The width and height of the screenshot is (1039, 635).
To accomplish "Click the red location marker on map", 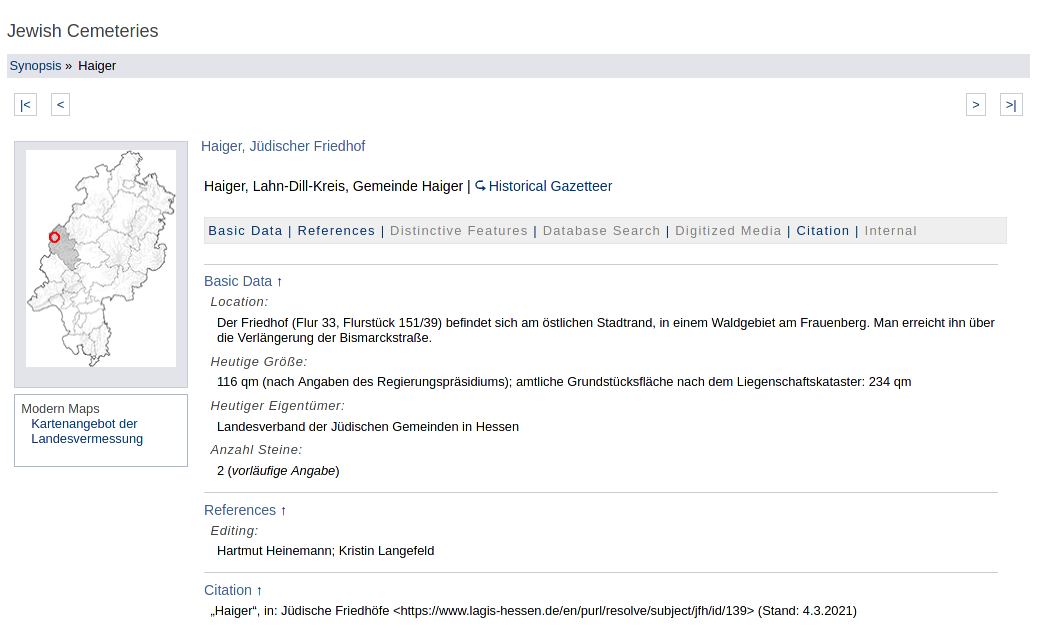I will coord(54,237).
